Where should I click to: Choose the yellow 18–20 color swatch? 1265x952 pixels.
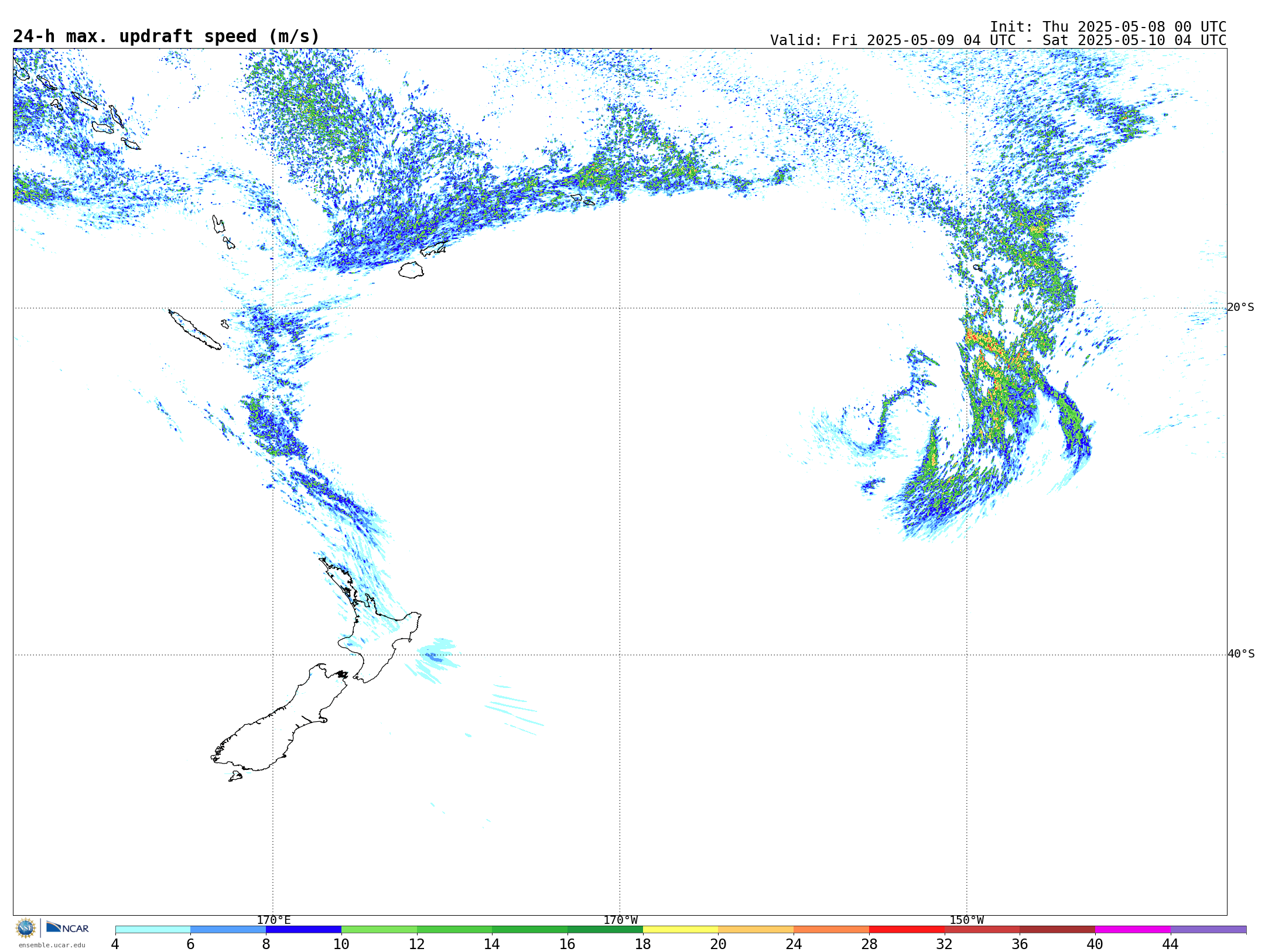[x=681, y=930]
